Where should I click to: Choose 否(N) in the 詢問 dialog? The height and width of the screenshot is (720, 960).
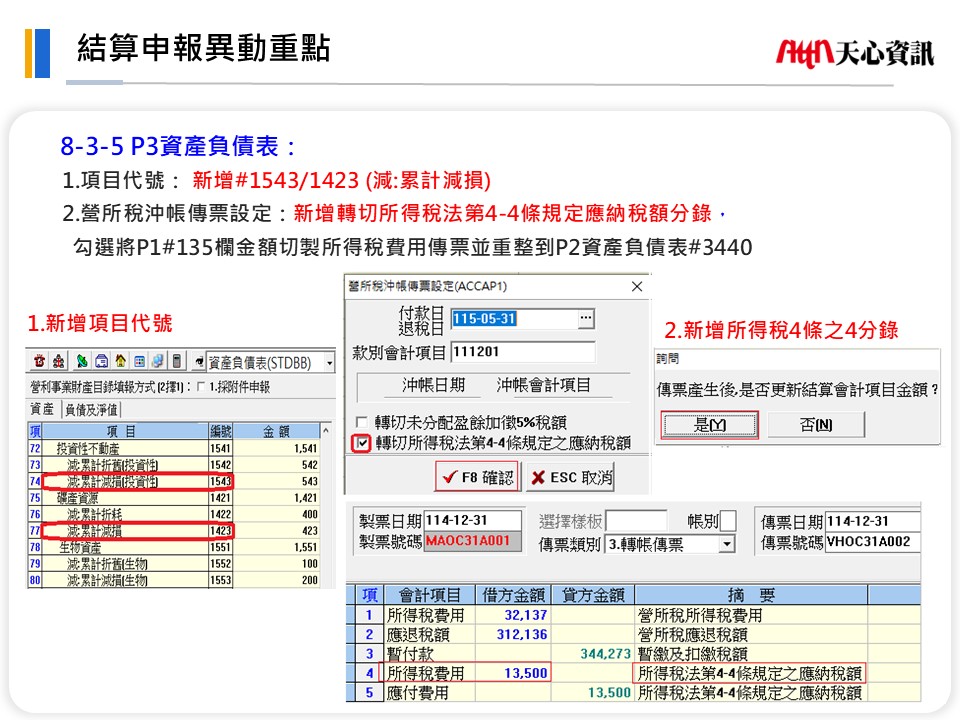coord(816,425)
